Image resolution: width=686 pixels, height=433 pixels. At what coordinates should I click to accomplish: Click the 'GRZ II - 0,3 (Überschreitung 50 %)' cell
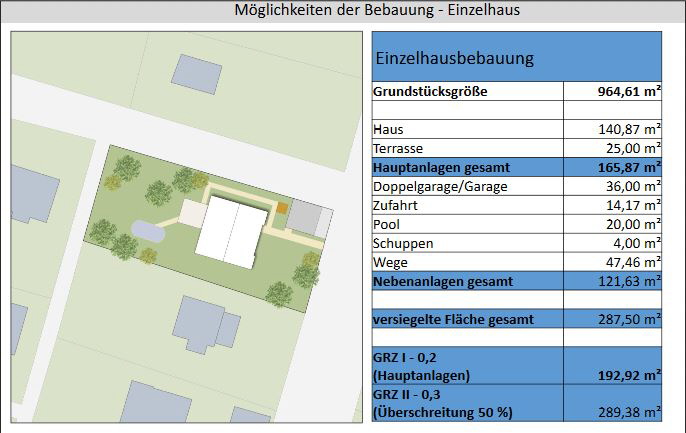coord(468,403)
